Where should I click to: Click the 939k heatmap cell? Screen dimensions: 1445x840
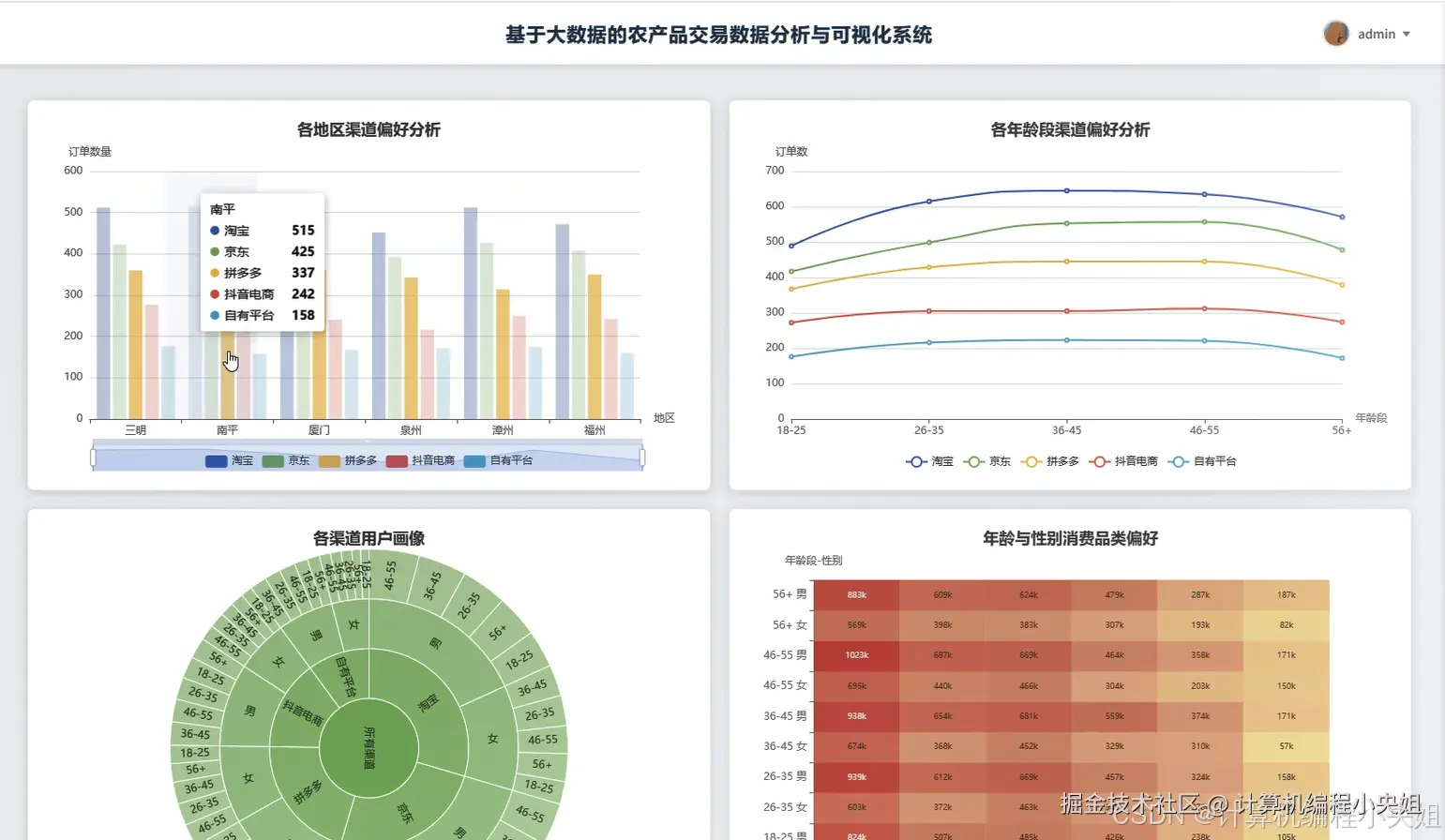(857, 777)
